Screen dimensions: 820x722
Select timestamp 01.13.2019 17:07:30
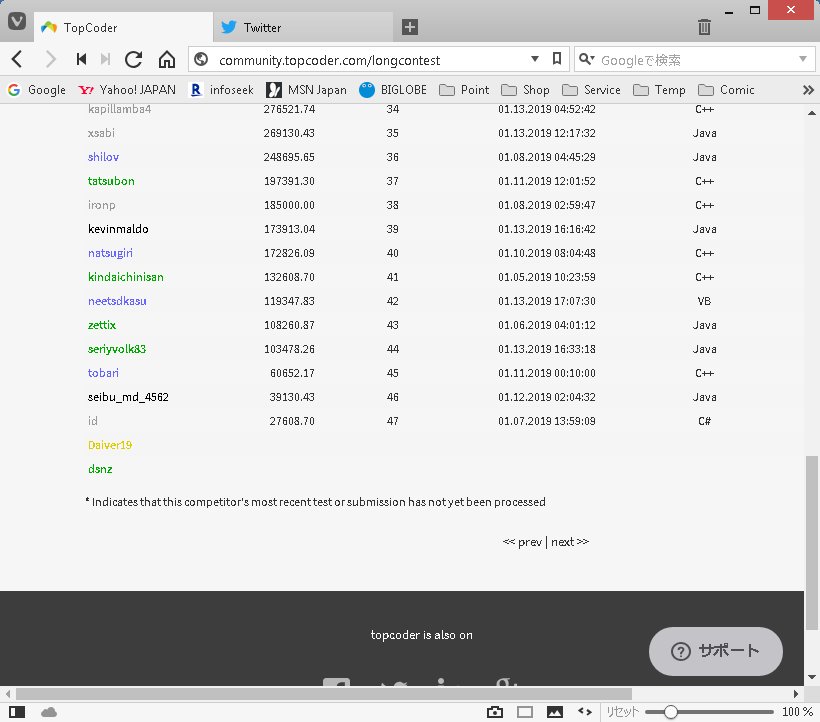coord(547,301)
